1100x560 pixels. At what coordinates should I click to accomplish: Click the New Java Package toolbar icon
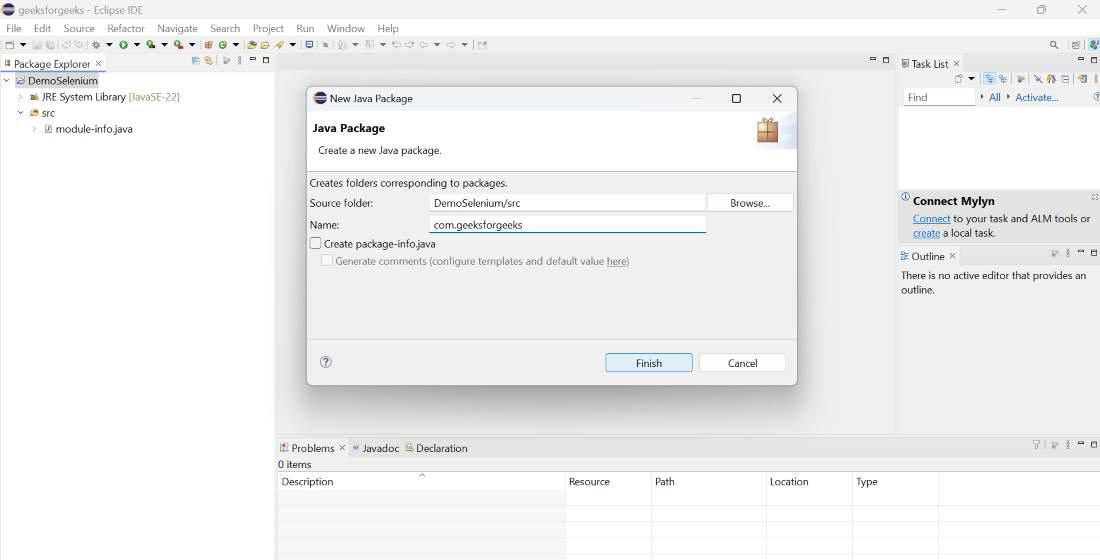point(208,45)
